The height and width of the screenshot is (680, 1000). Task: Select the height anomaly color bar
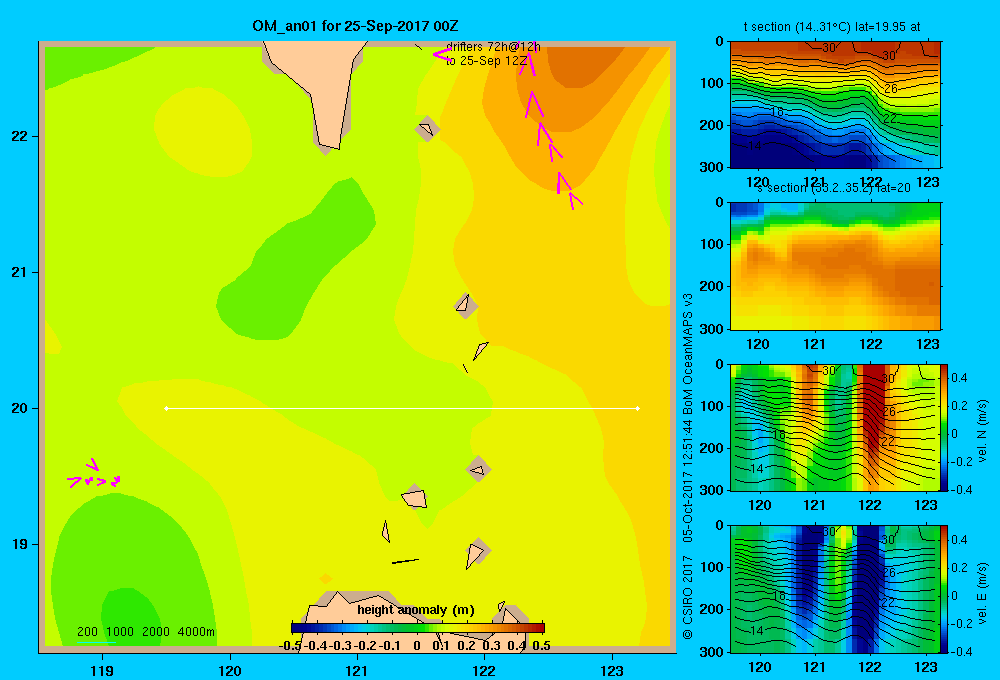[418, 628]
